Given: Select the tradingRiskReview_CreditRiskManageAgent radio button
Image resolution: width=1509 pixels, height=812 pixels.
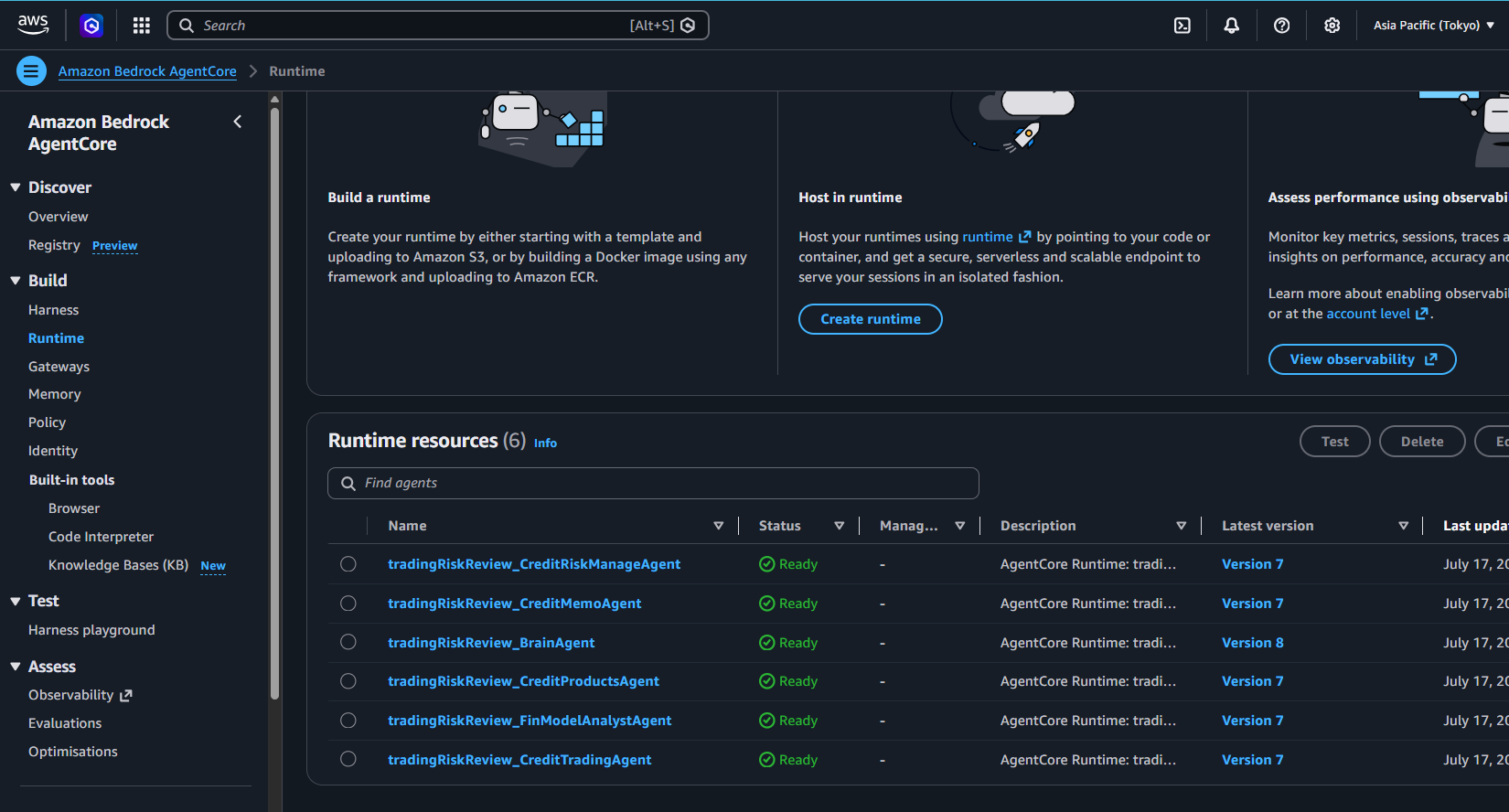Looking at the screenshot, I should coord(348,564).
